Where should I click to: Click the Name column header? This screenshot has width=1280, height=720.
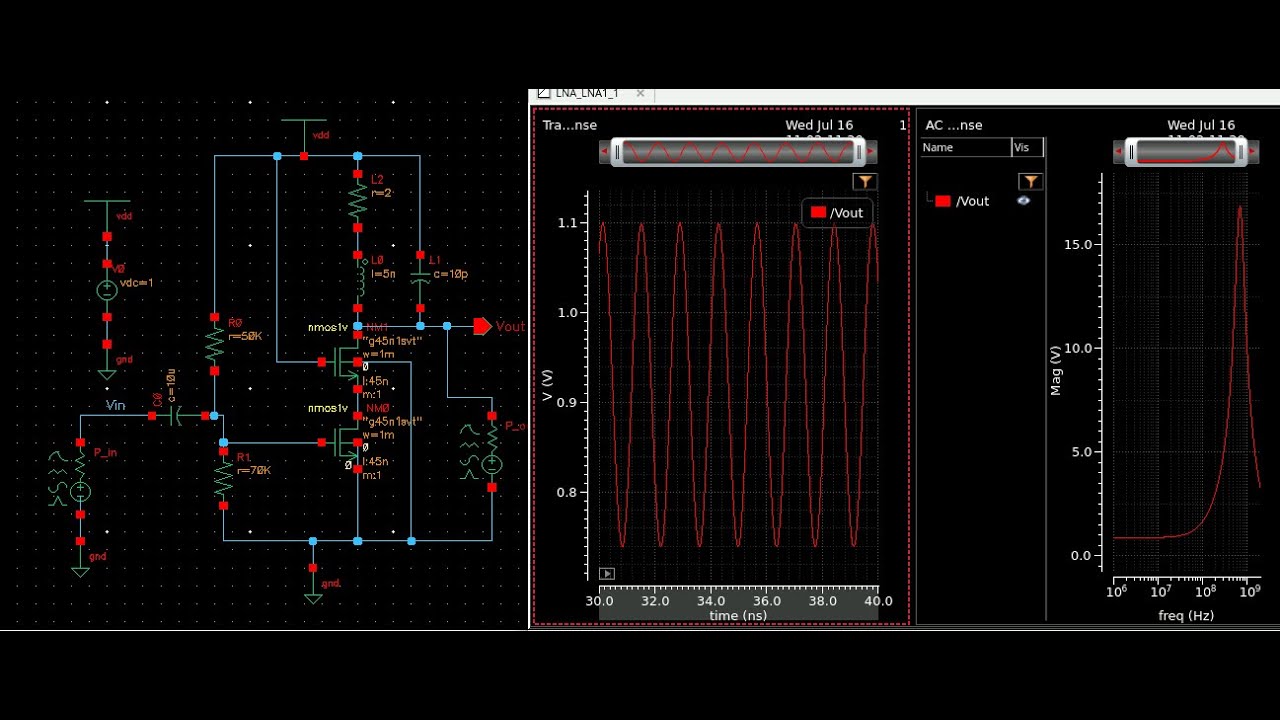coord(965,147)
